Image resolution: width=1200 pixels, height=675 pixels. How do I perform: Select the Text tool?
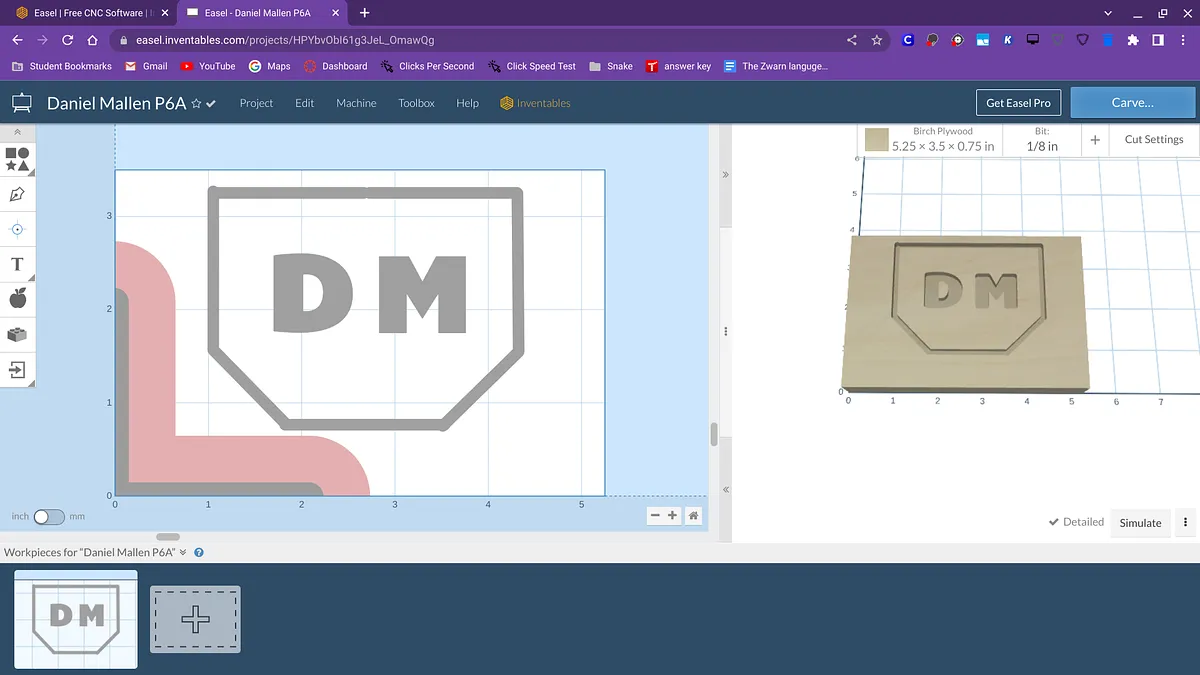[17, 264]
